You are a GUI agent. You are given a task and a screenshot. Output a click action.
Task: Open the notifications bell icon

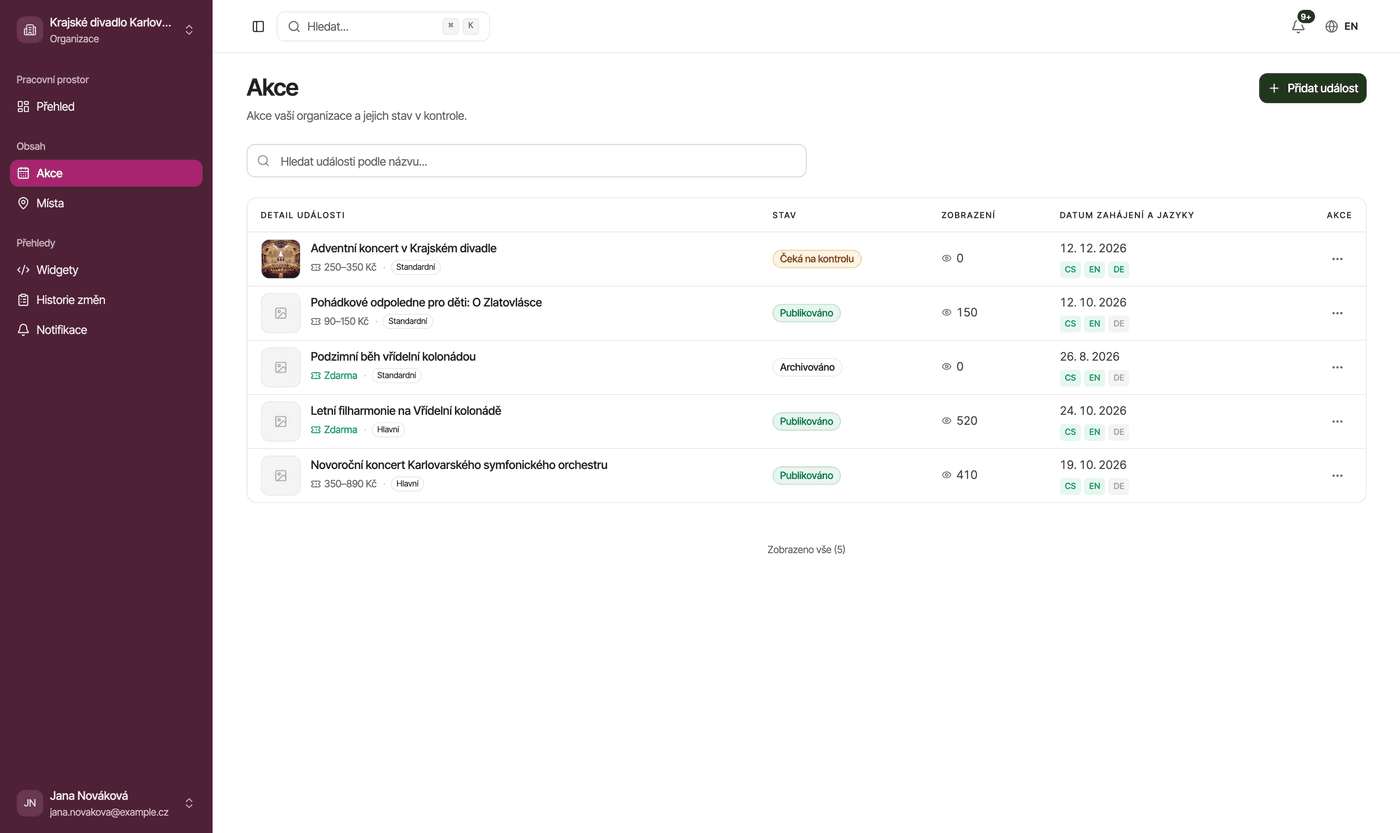tap(1298, 27)
